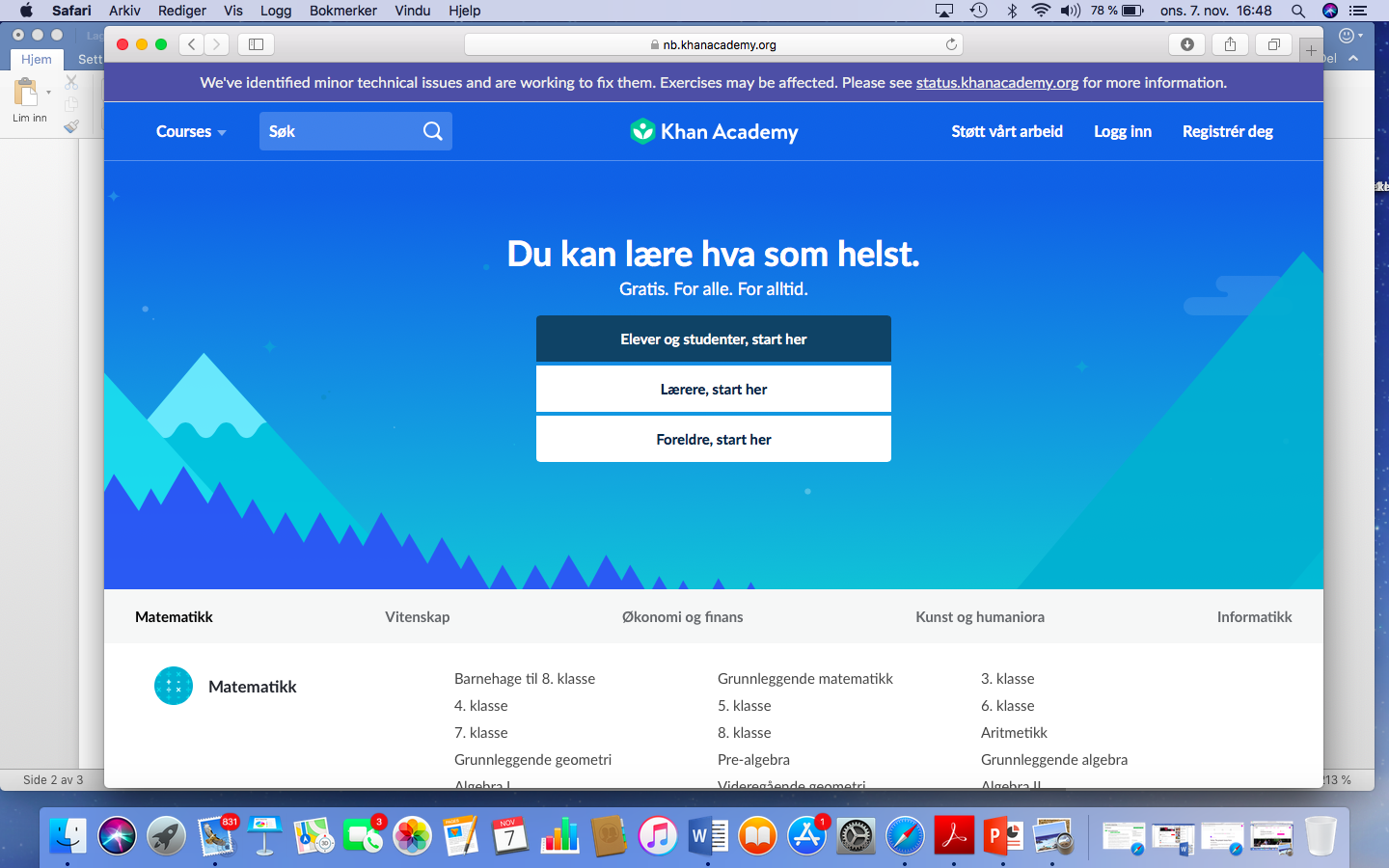Viewport: 1389px width, 868px height.
Task: Open Trash in the dock
Action: click(1321, 835)
